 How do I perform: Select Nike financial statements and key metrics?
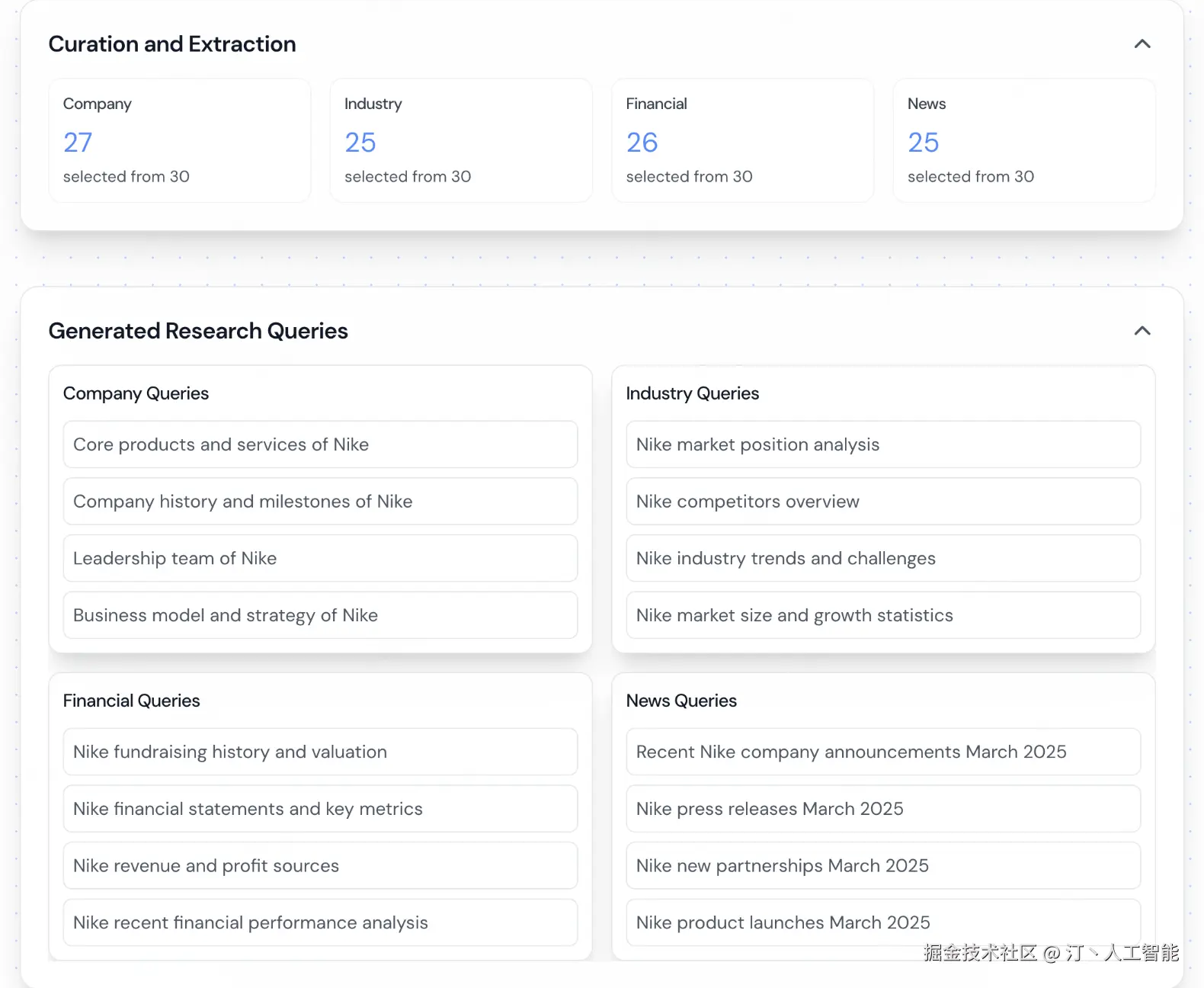click(320, 809)
